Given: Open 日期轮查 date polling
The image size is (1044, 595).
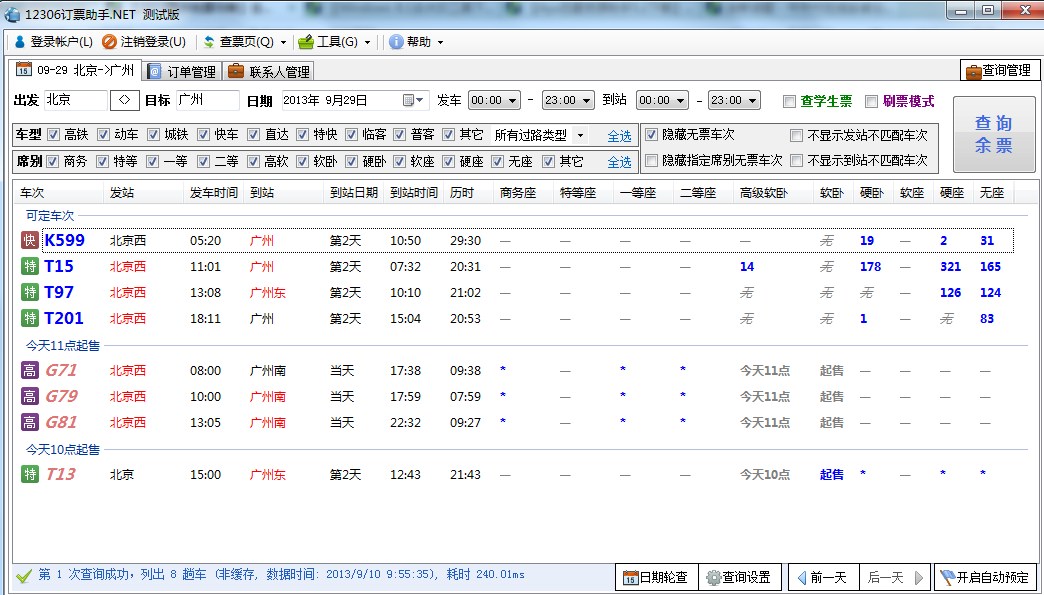Looking at the screenshot, I should coord(655,578).
